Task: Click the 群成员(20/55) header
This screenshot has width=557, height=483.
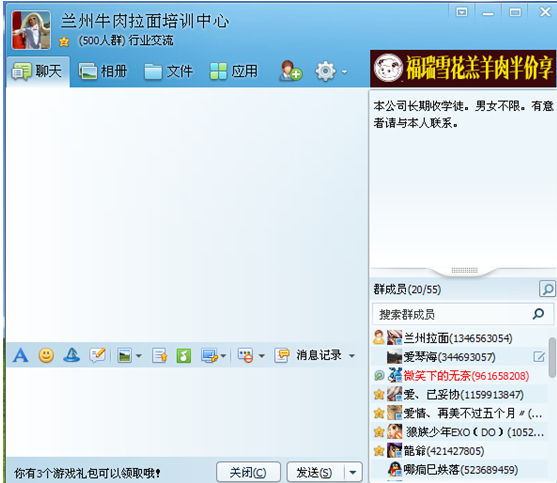Action: (407, 289)
